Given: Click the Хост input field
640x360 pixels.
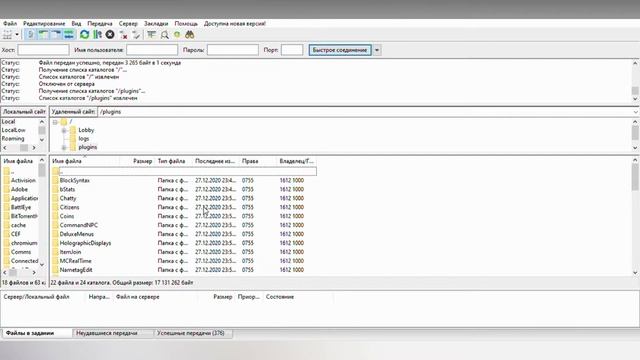Looking at the screenshot, I should 43,50.
